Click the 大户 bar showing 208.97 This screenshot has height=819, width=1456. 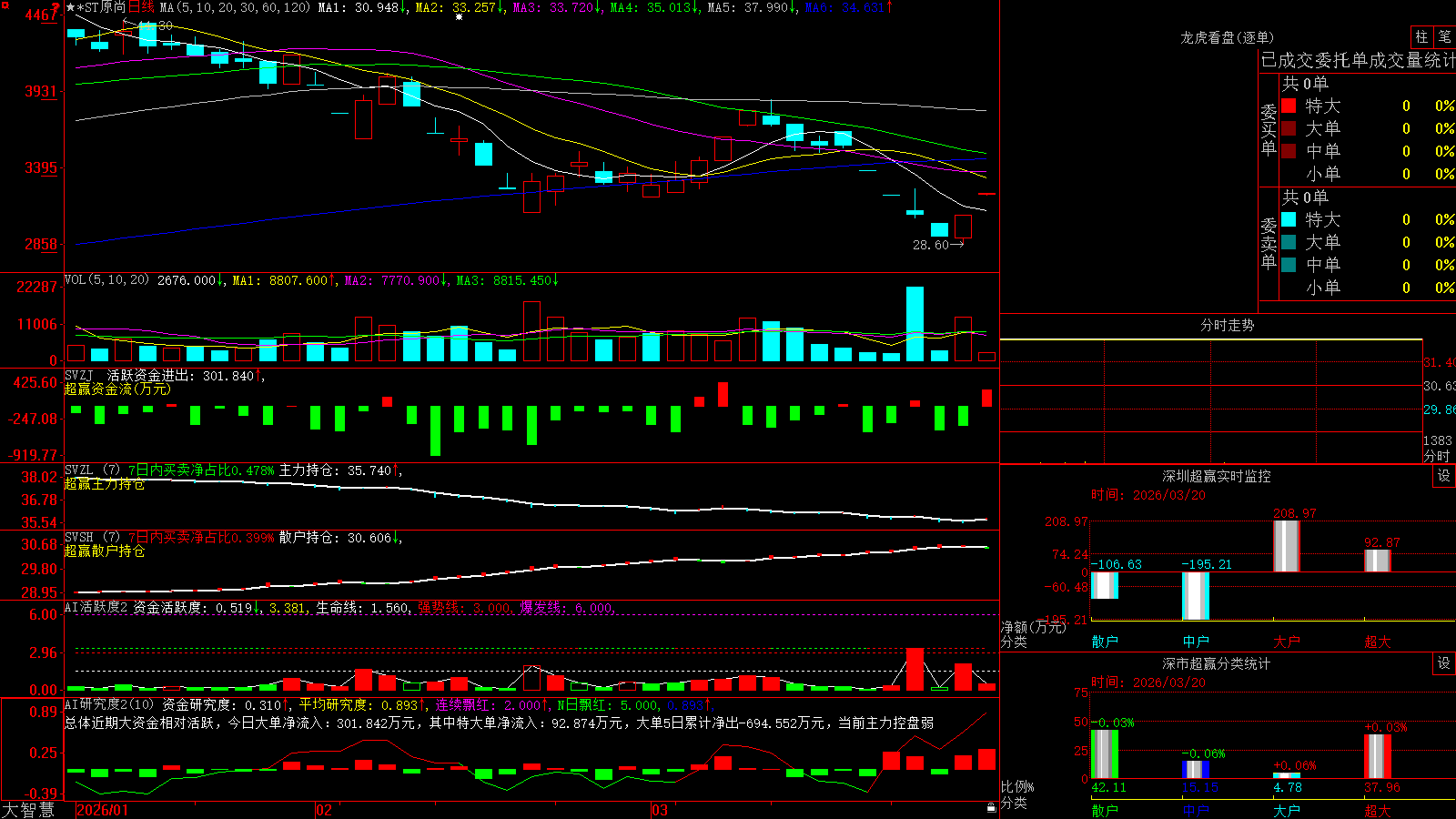click(1287, 546)
